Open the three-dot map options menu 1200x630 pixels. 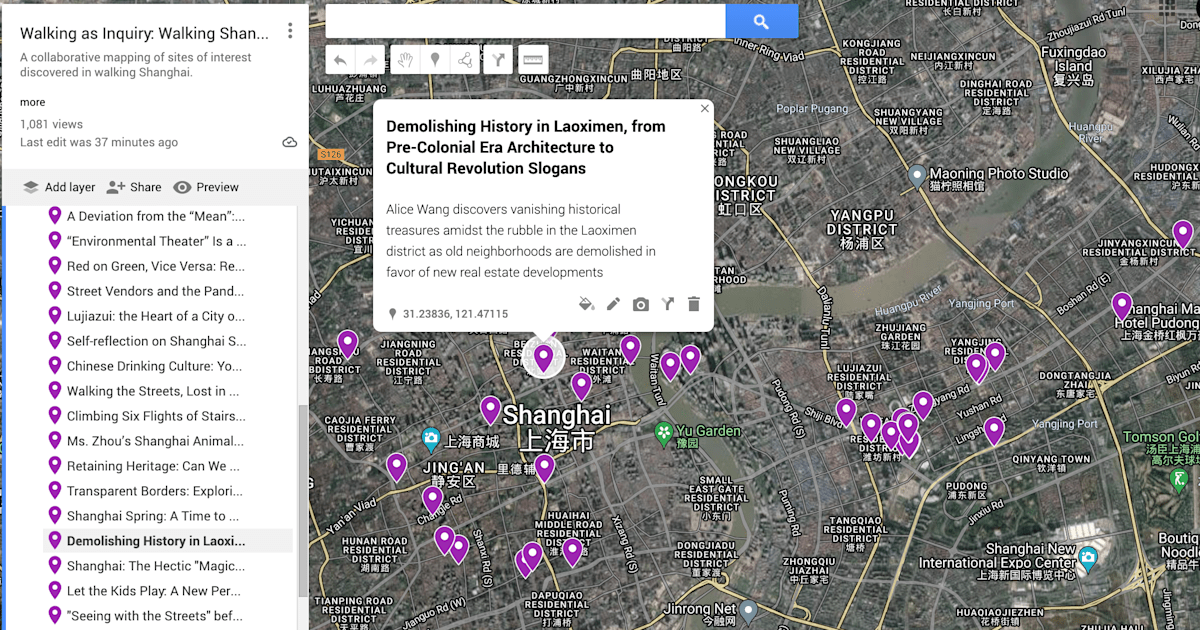point(290,31)
